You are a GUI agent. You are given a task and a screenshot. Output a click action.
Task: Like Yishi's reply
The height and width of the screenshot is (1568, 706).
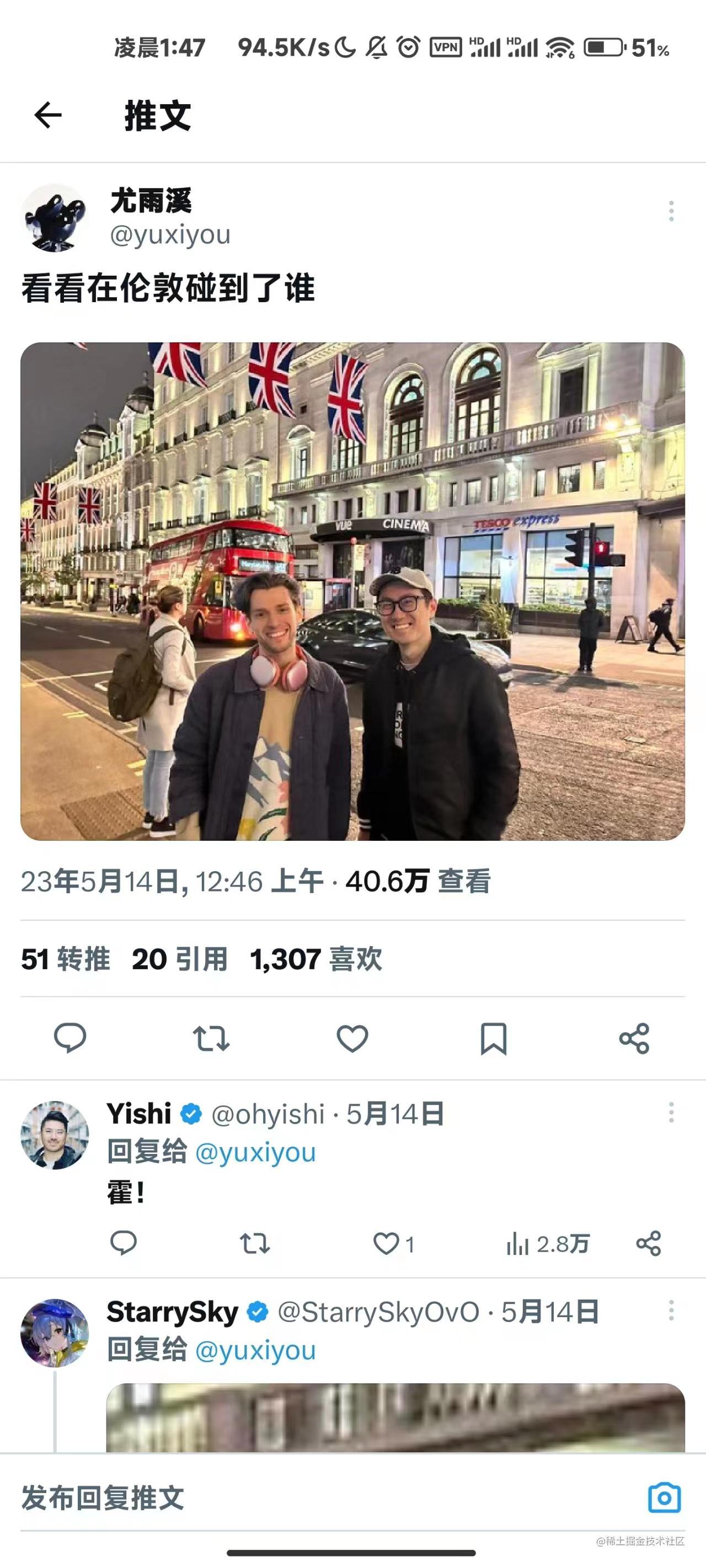[x=393, y=1244]
